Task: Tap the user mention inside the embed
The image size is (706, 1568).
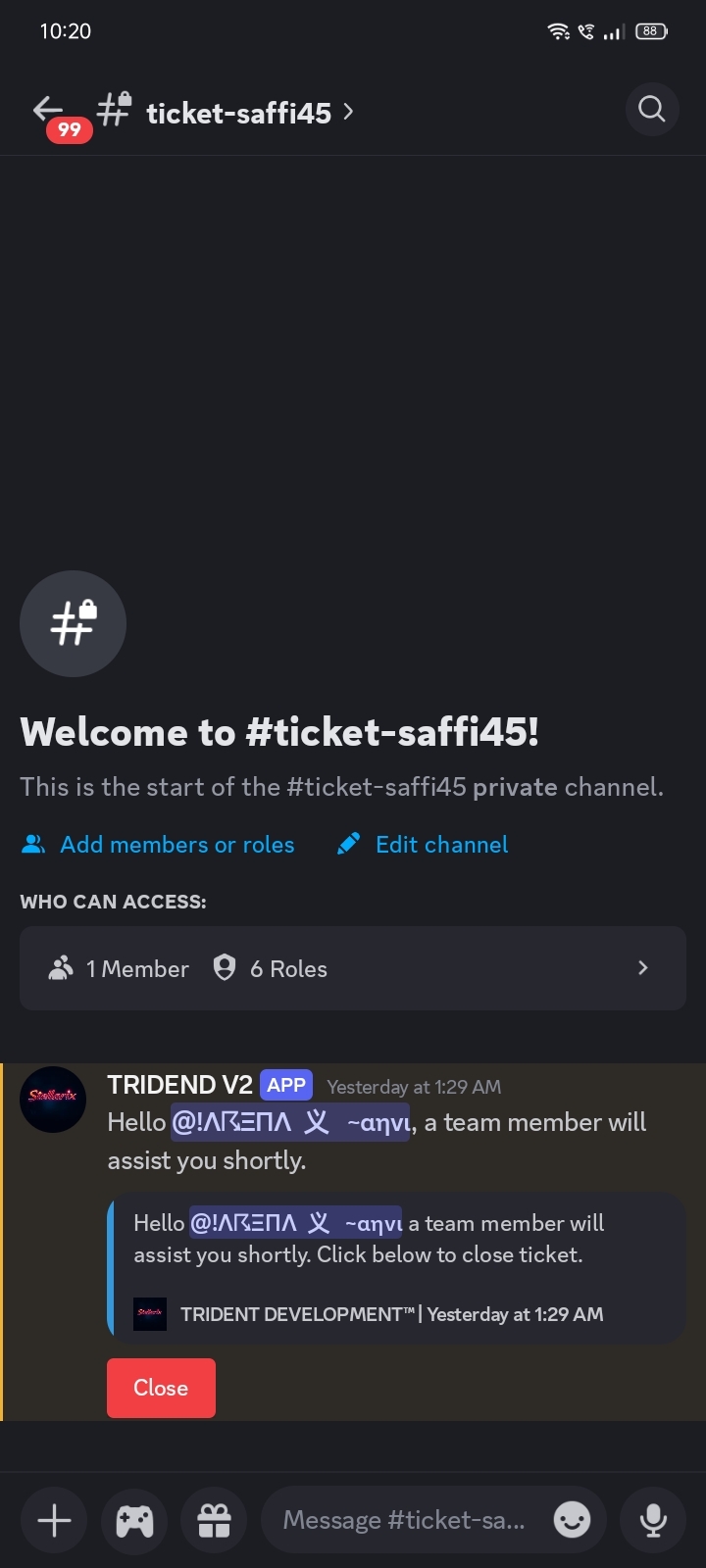Action: click(x=295, y=1223)
